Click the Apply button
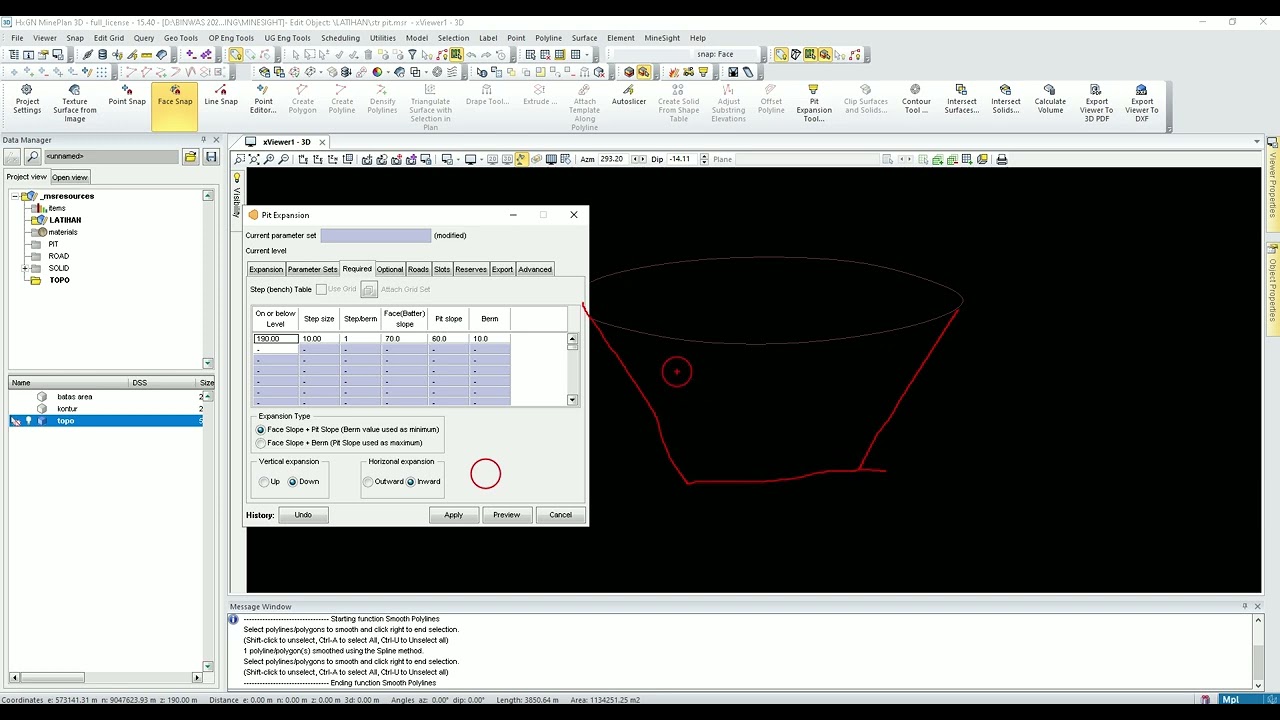1280x720 pixels. (453, 515)
